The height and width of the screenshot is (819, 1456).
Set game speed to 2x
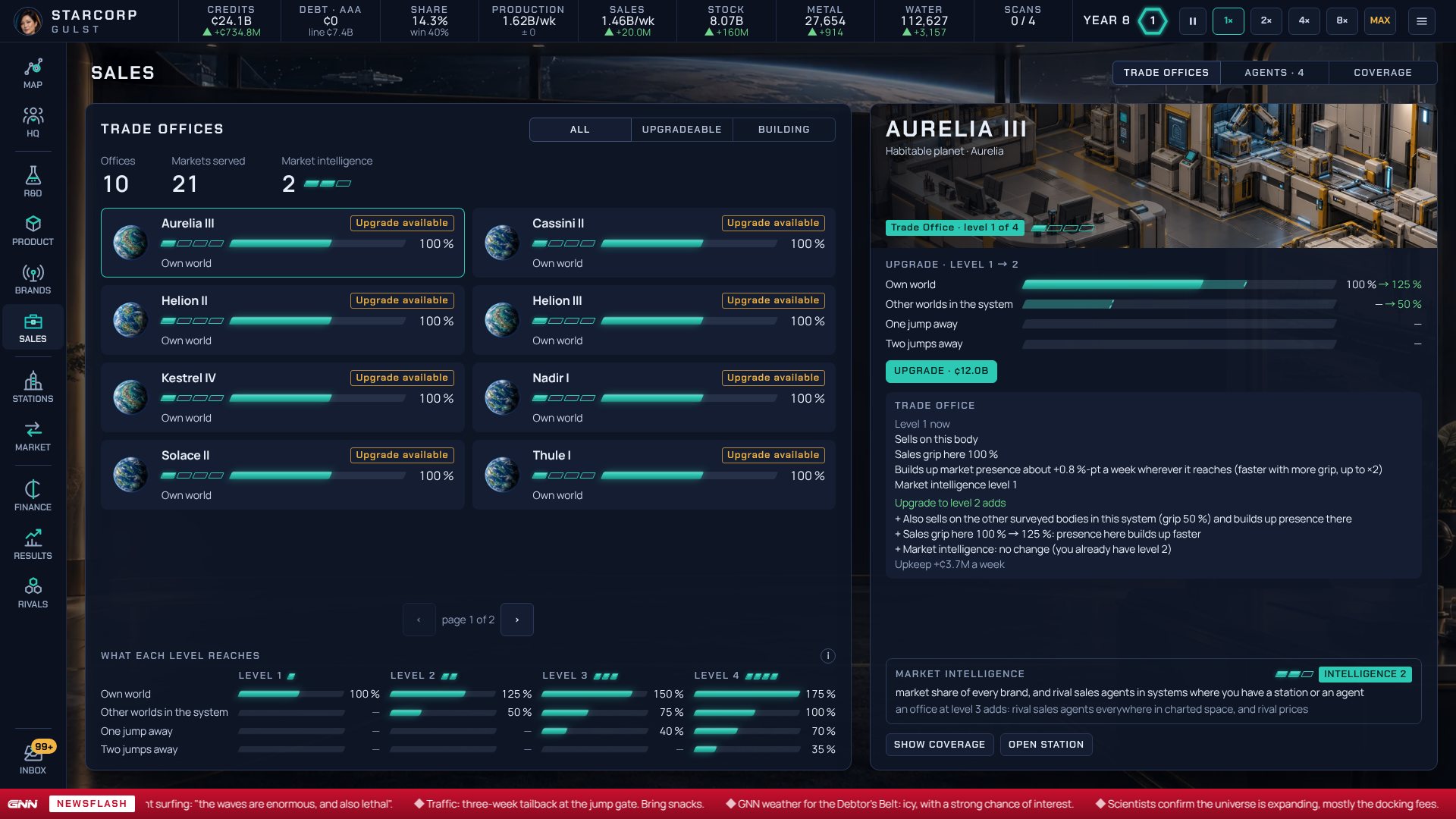tap(1266, 21)
